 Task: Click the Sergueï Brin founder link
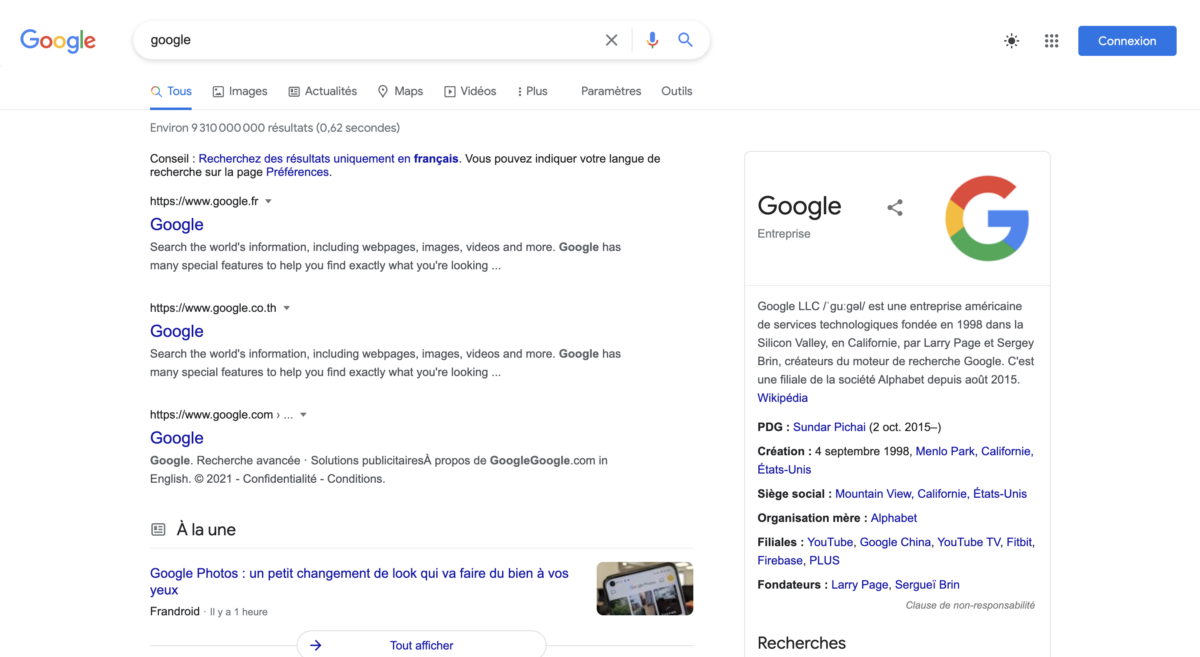tap(925, 585)
